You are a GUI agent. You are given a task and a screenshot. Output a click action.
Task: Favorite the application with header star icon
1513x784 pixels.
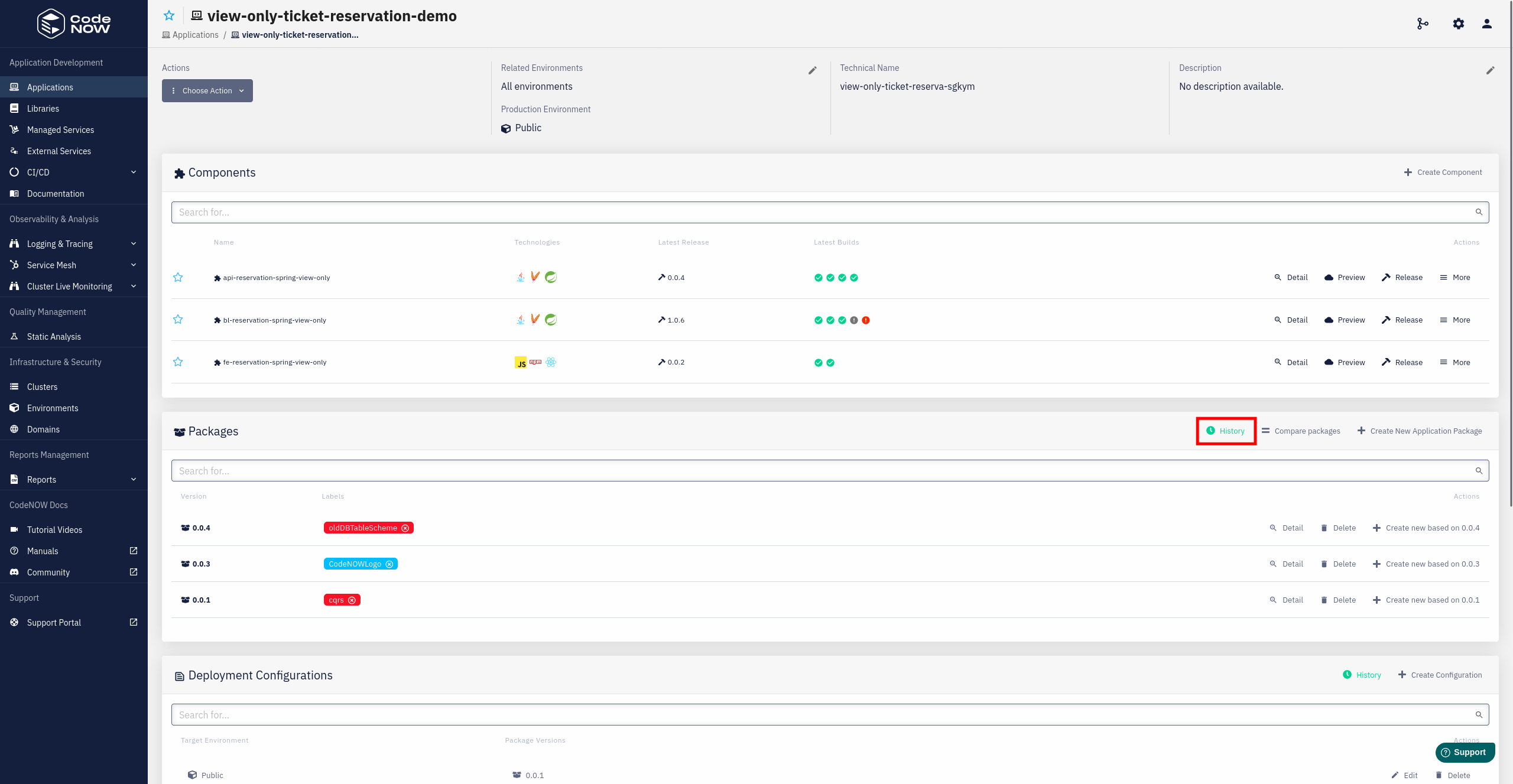169,16
